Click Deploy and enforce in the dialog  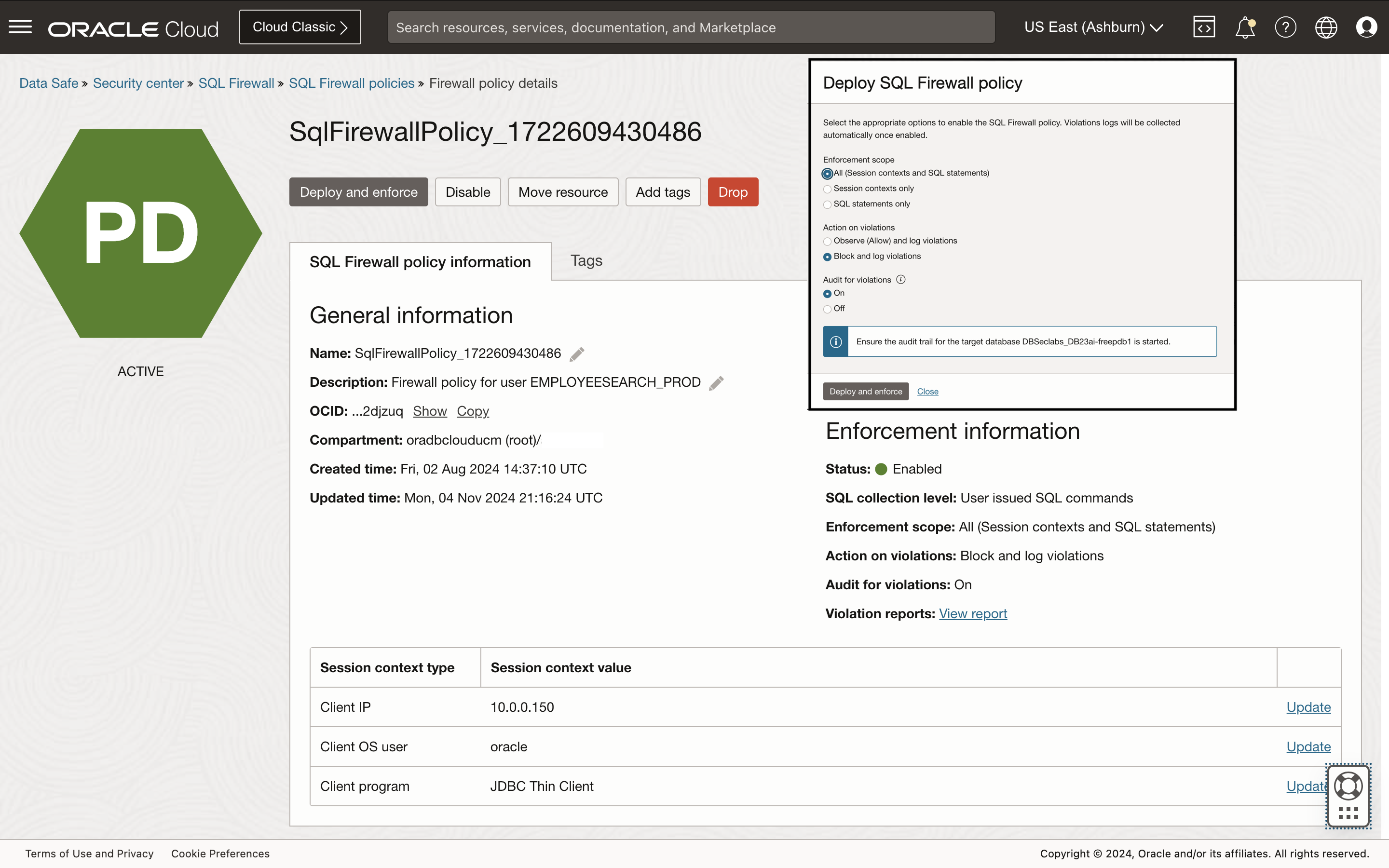pyautogui.click(x=865, y=391)
